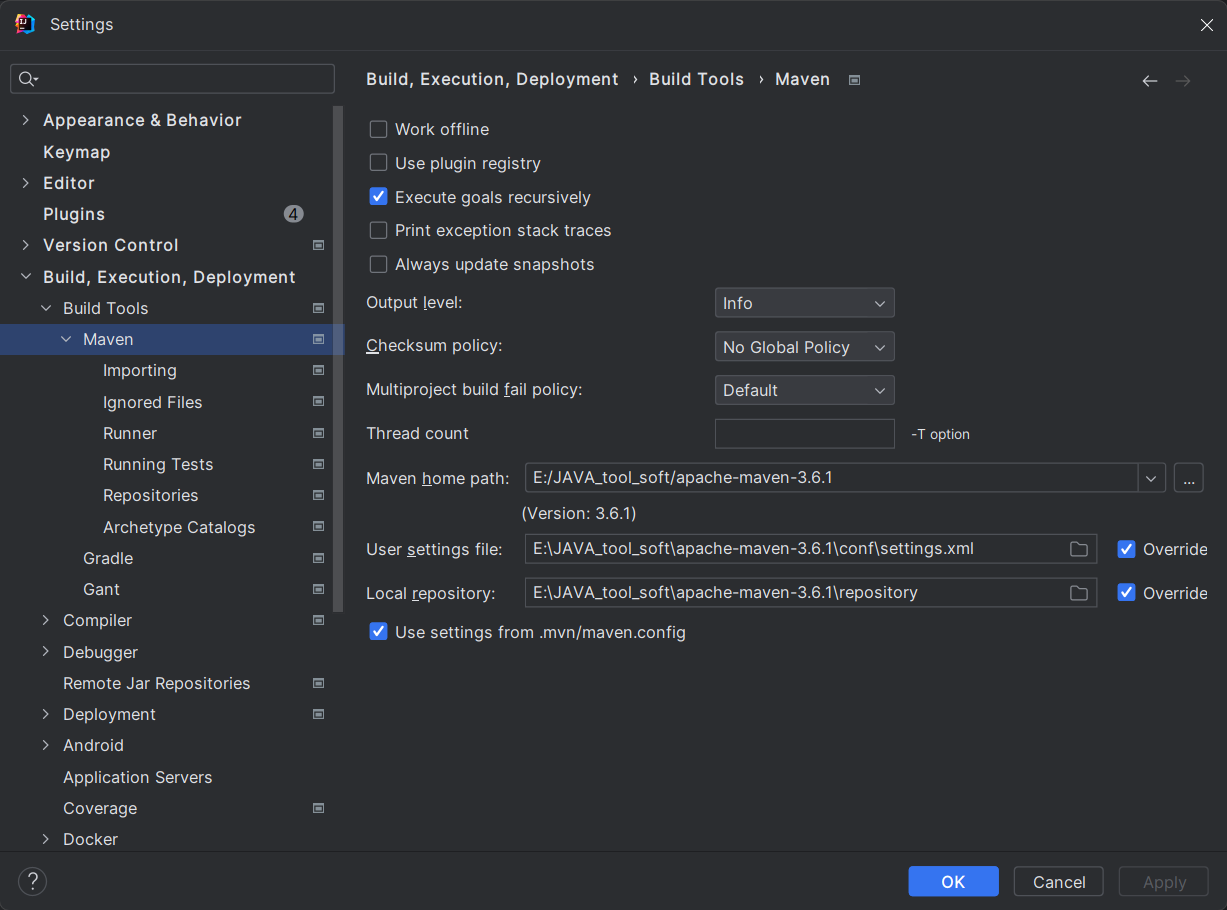The height and width of the screenshot is (910, 1227).
Task: Click the project-level icon beside Maven breadcrumb
Action: [x=854, y=80]
